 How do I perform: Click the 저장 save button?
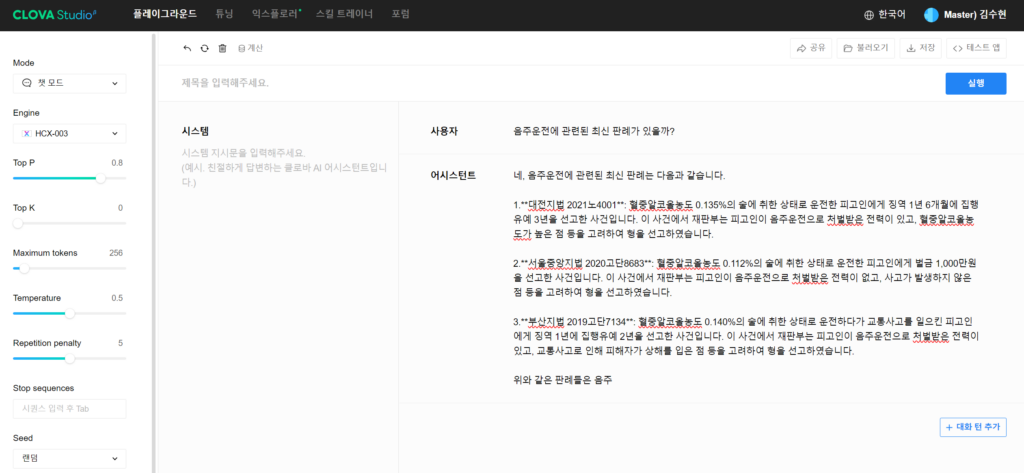point(921,48)
